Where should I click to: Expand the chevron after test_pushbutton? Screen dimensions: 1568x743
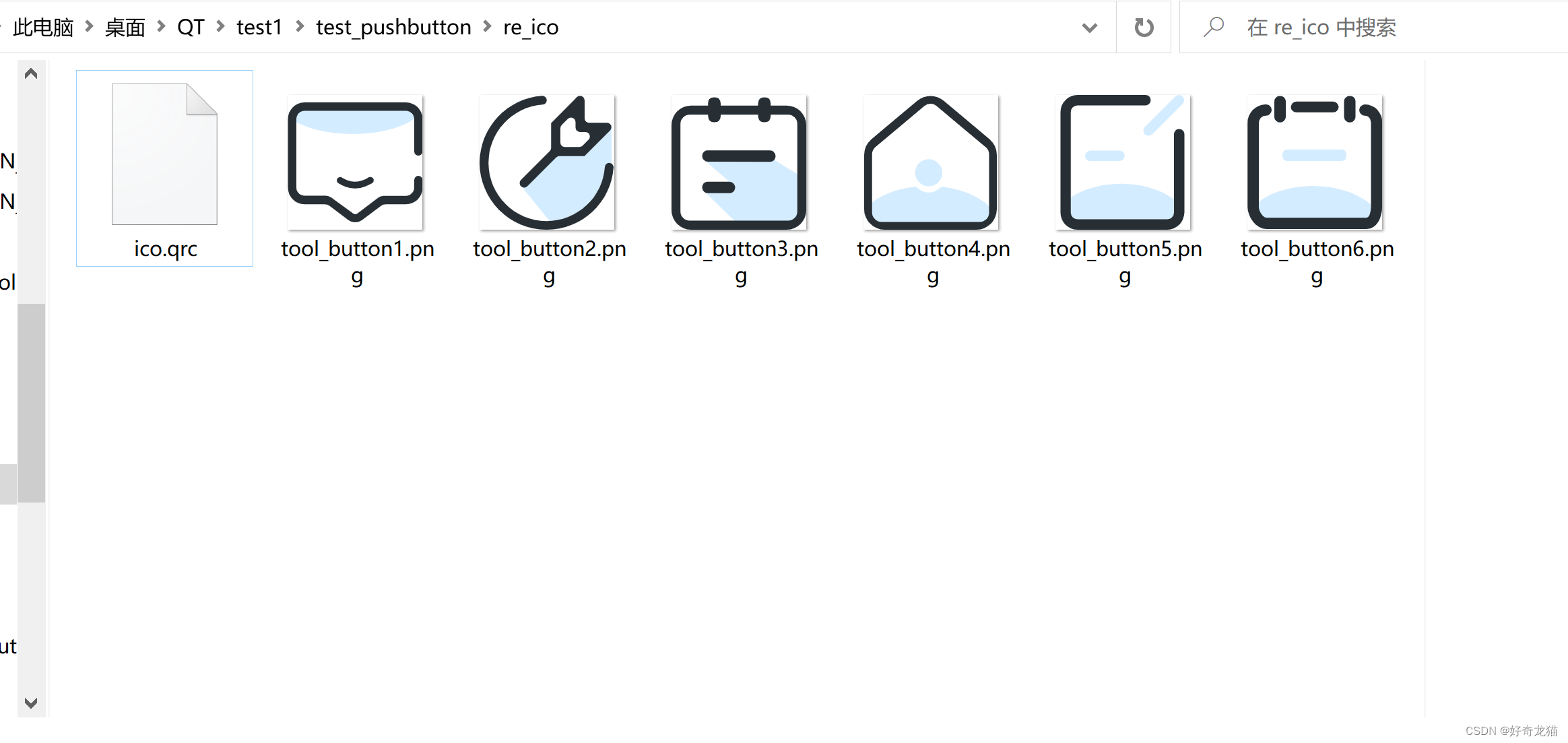click(487, 27)
